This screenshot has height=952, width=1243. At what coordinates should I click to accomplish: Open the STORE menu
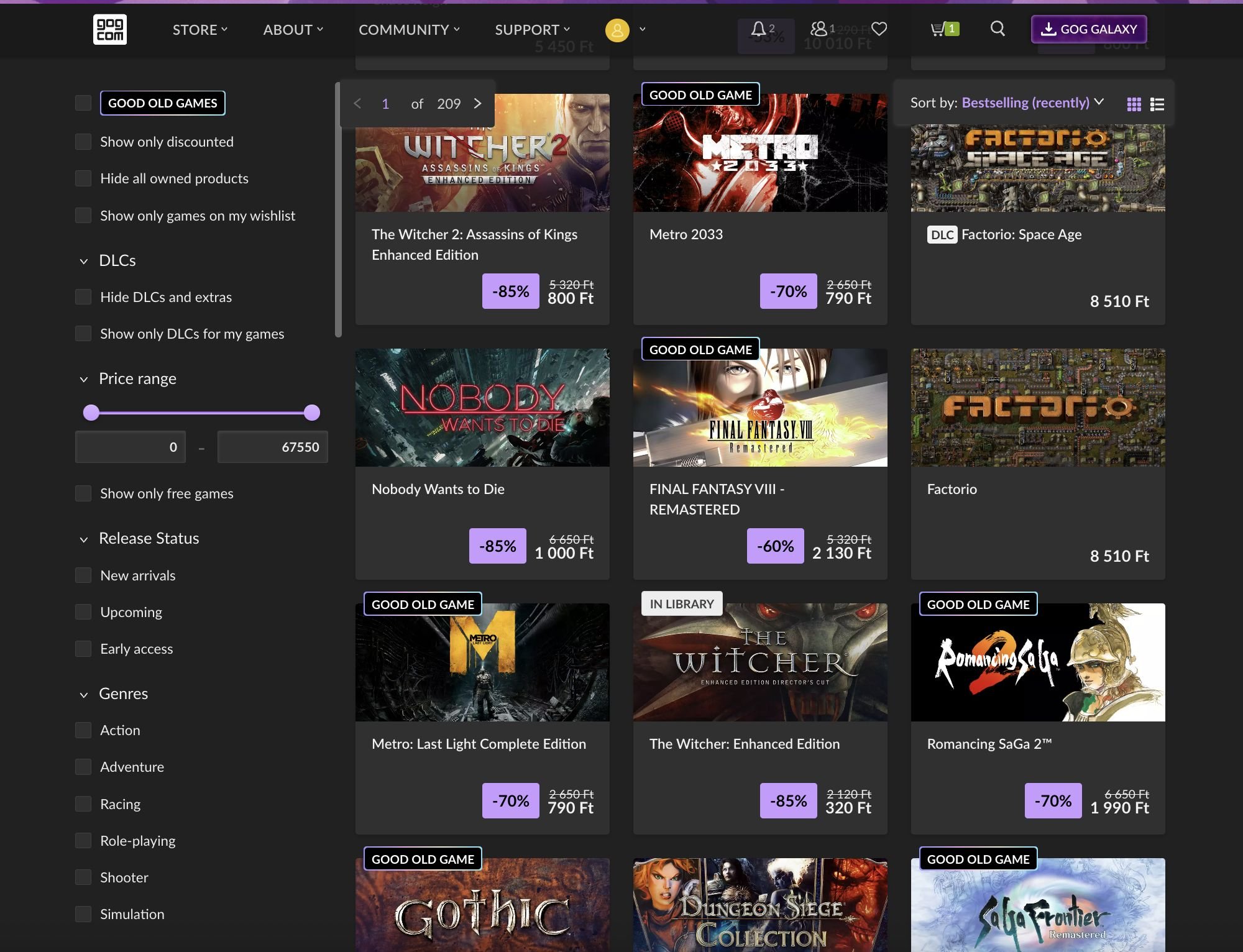click(200, 29)
